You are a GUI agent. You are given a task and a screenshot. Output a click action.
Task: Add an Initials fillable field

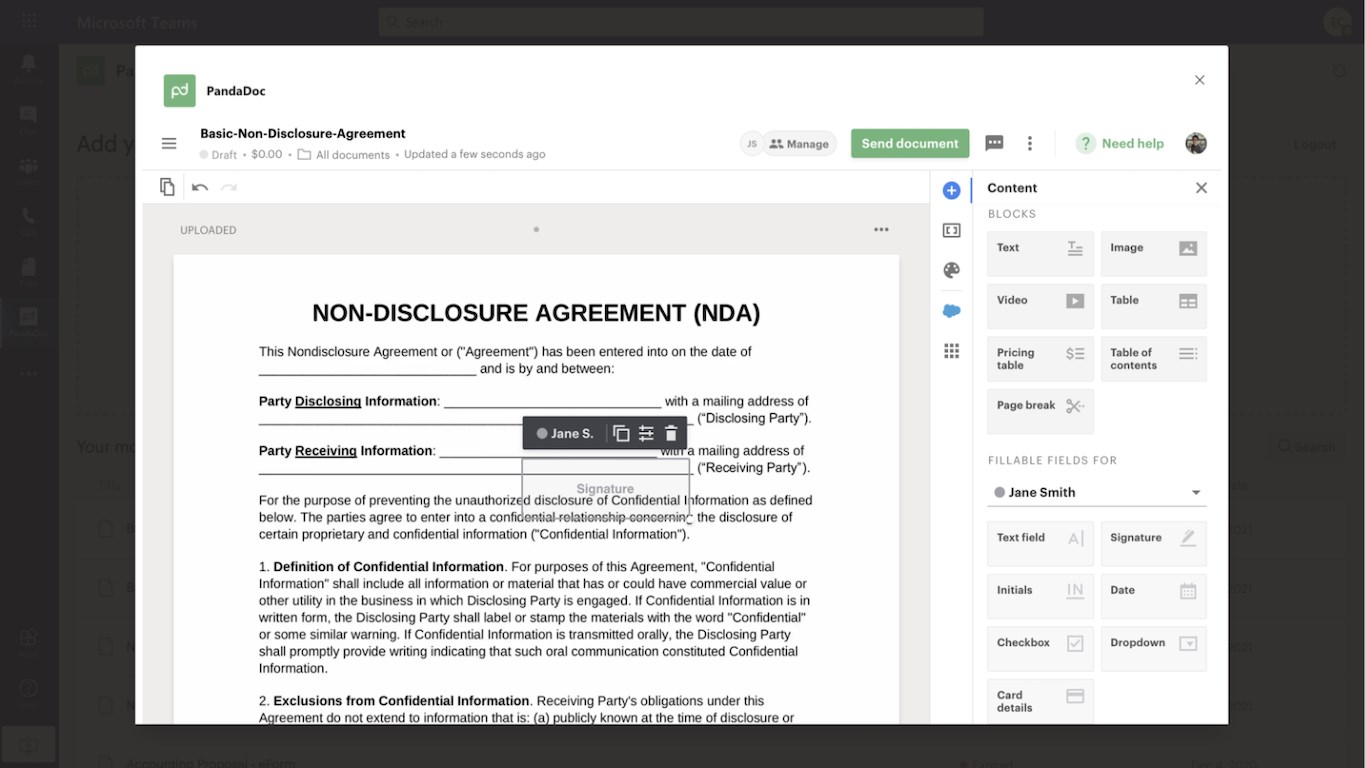[1040, 596]
